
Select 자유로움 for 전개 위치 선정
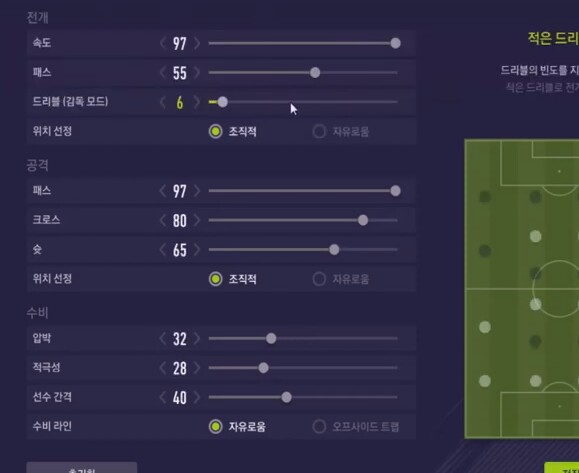click(340, 131)
